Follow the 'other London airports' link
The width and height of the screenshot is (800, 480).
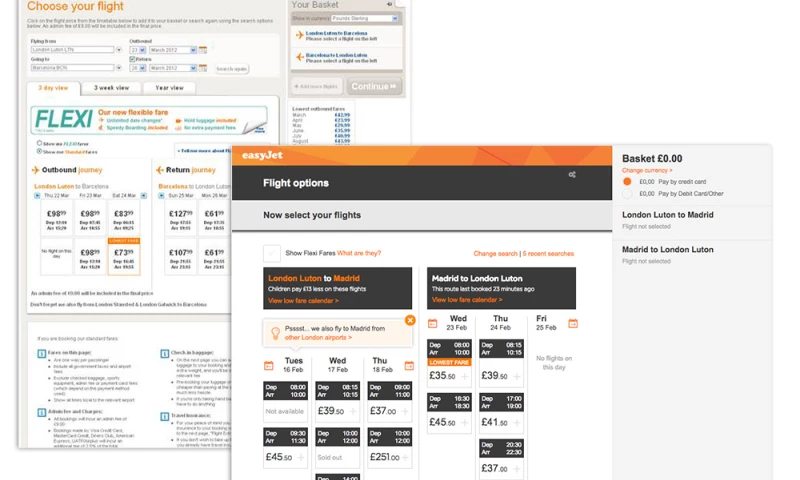(x=318, y=338)
